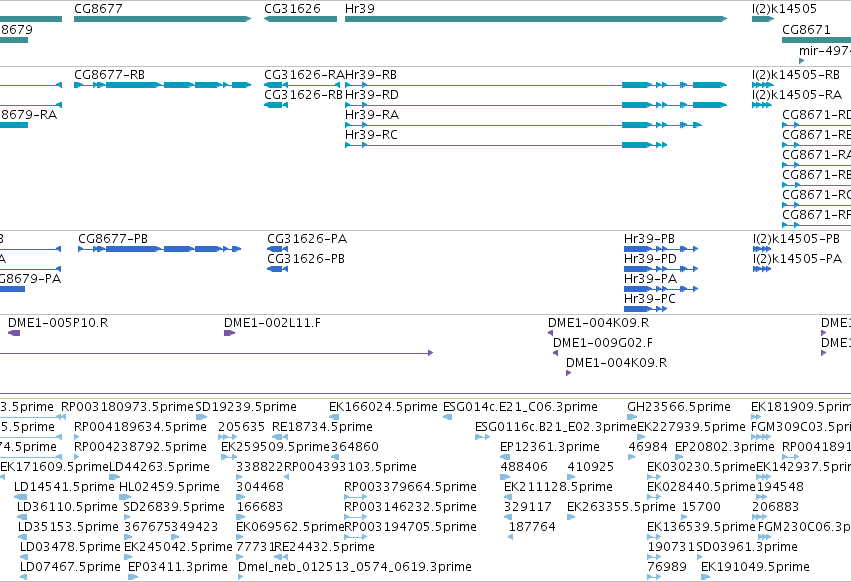Click the Hr39-PA CDS label
The height and width of the screenshot is (582, 851).
click(651, 279)
